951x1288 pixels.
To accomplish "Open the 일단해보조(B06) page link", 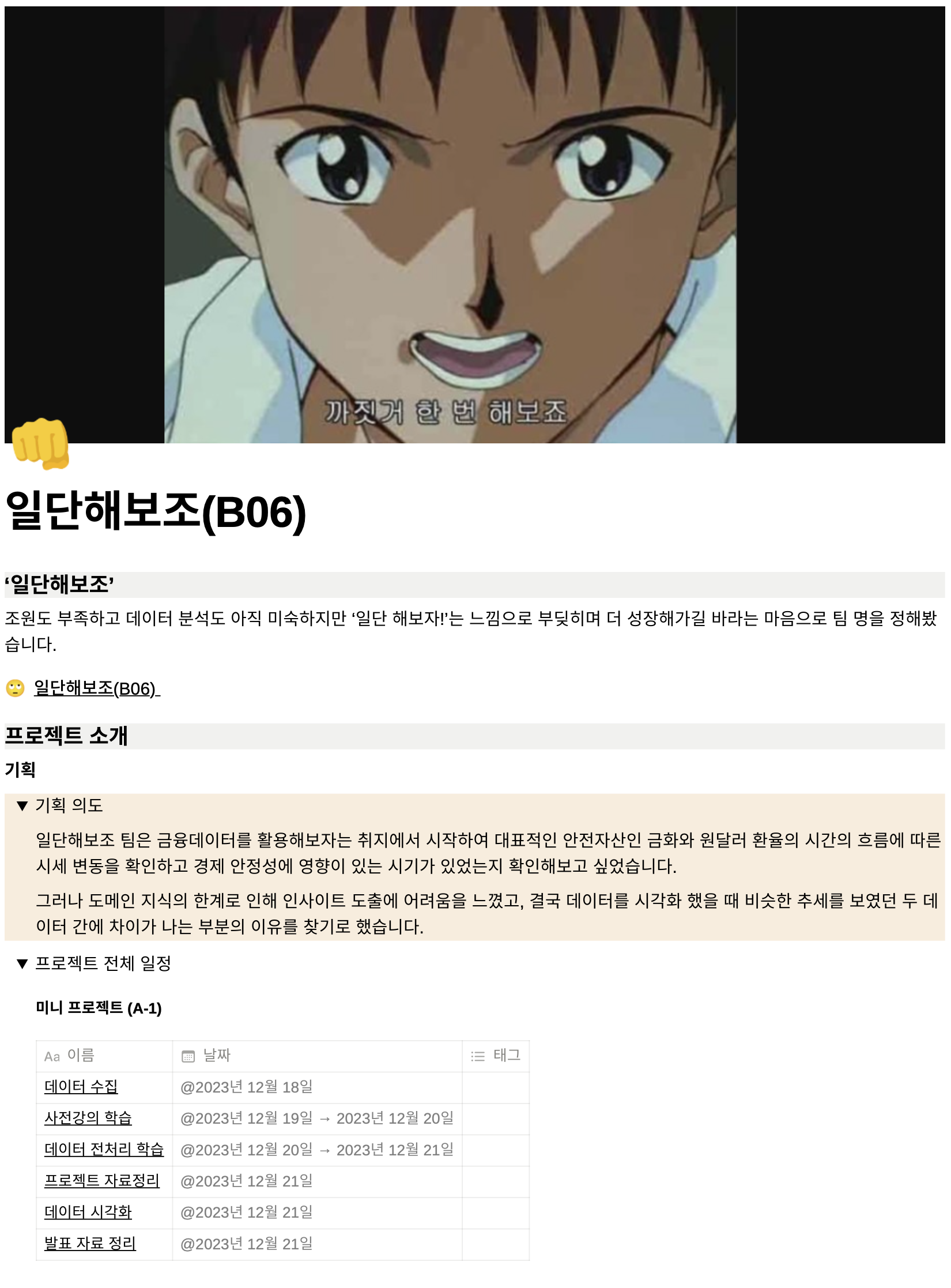I will coord(97,688).
